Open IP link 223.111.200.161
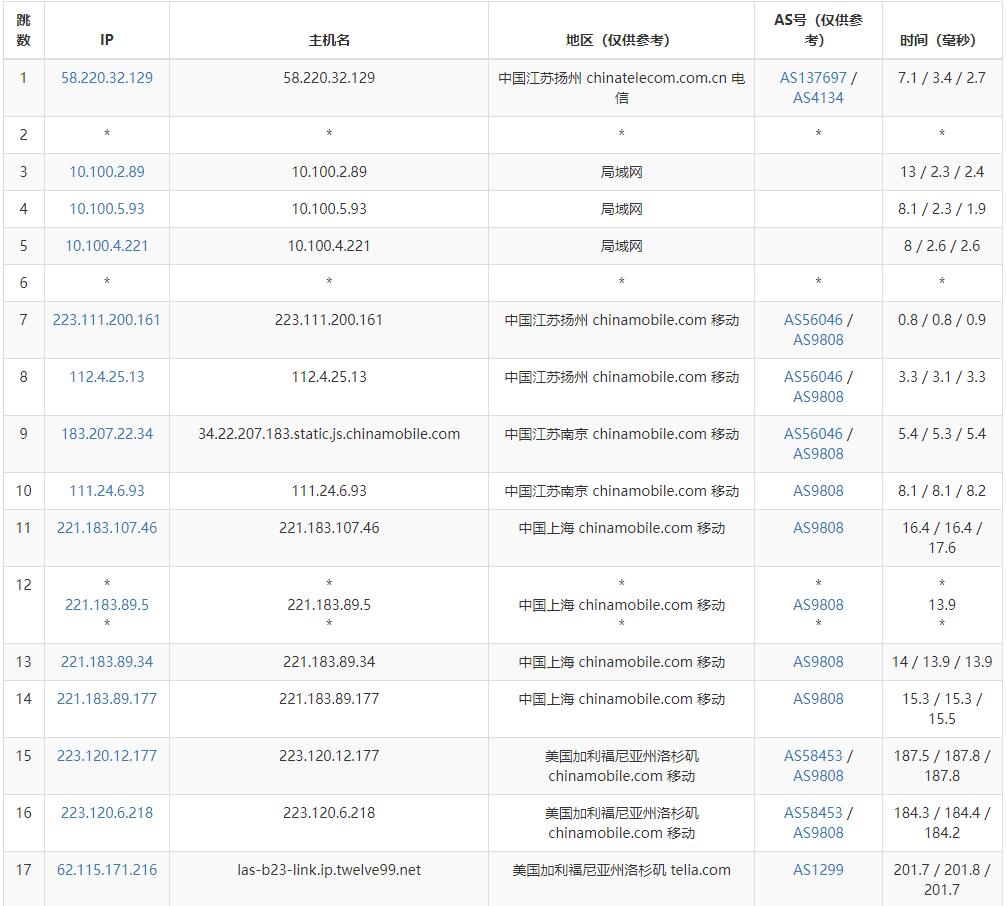The width and height of the screenshot is (1007, 906). pos(107,320)
